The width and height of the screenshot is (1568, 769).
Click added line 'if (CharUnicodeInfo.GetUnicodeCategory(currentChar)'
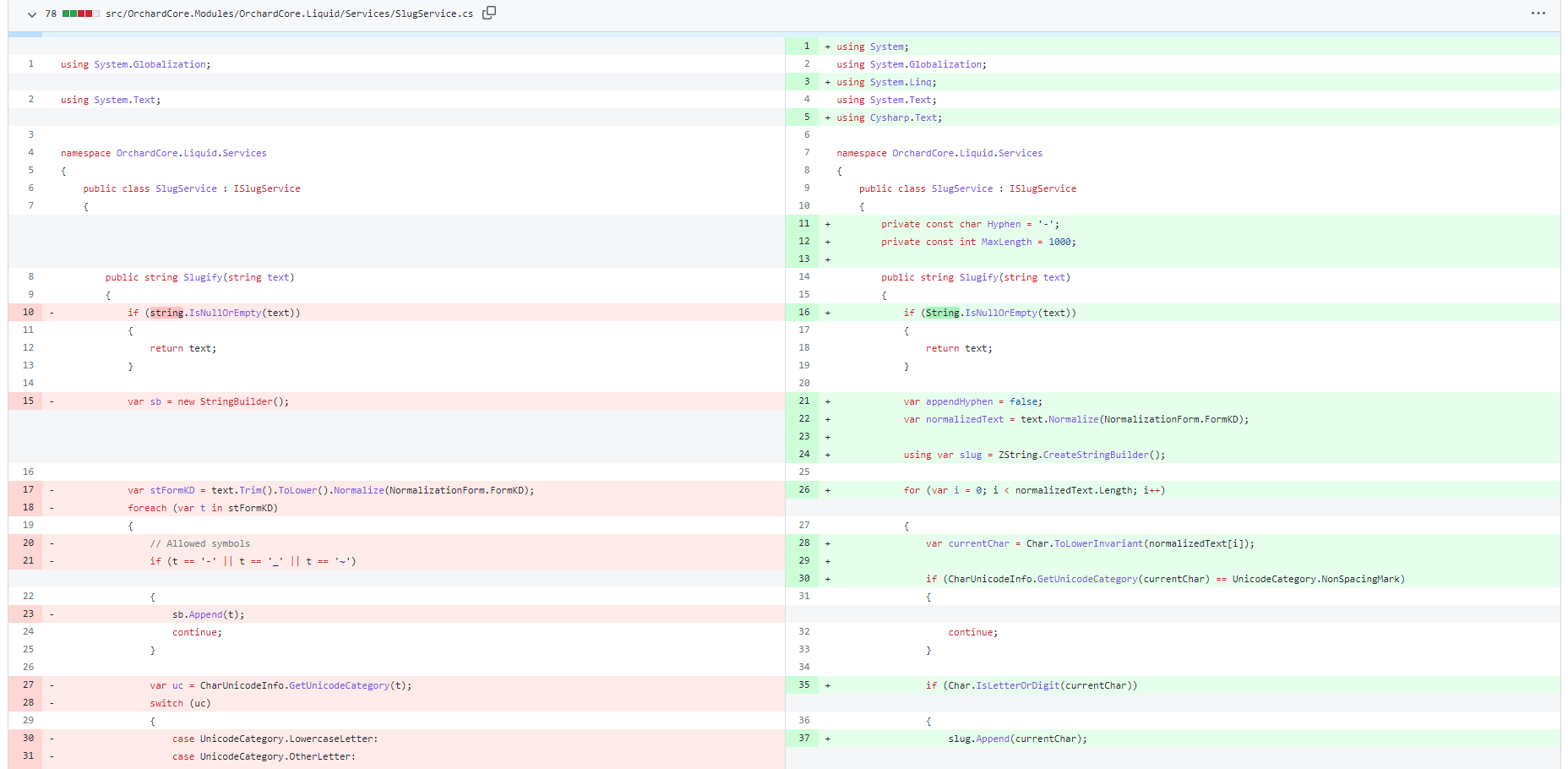(x=1166, y=579)
